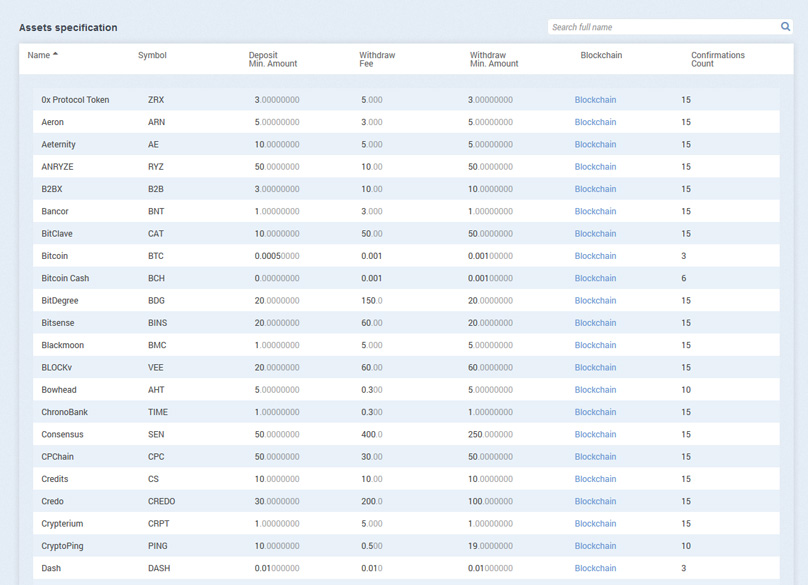Select the CPChain asset name
Viewport: 808px width, 585px height.
click(57, 457)
